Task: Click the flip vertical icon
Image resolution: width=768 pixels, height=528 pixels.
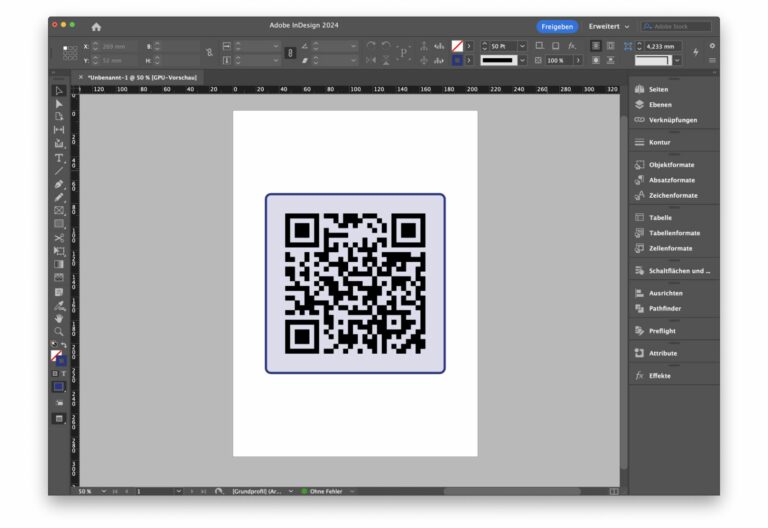Action: pos(386,60)
